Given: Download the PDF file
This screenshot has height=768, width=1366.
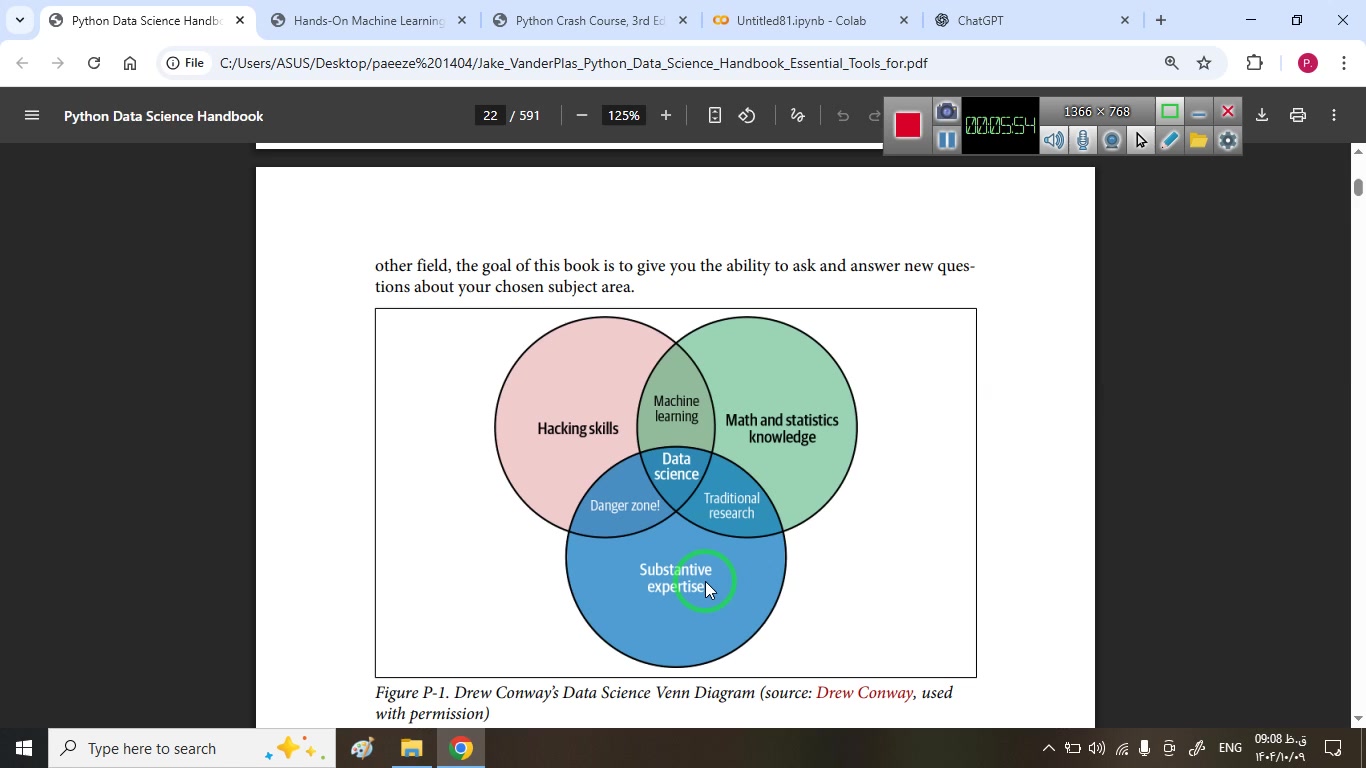Looking at the screenshot, I should [x=1262, y=116].
